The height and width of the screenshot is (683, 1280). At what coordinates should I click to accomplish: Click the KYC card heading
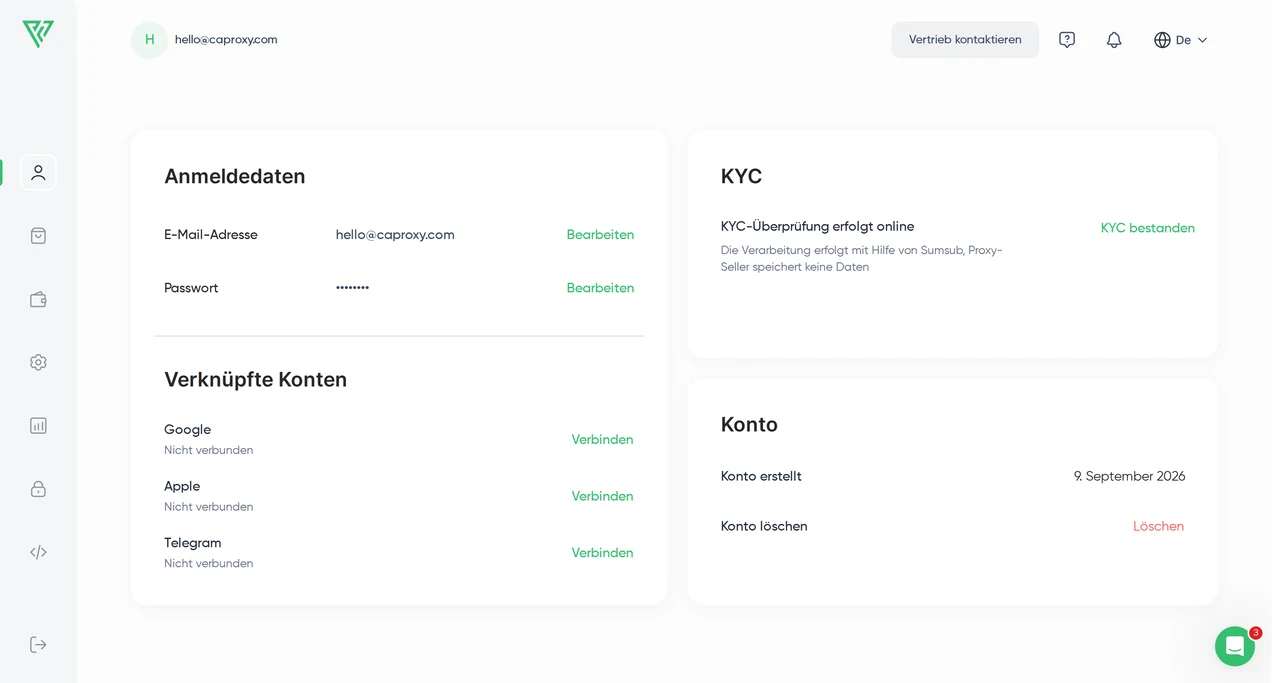[741, 176]
